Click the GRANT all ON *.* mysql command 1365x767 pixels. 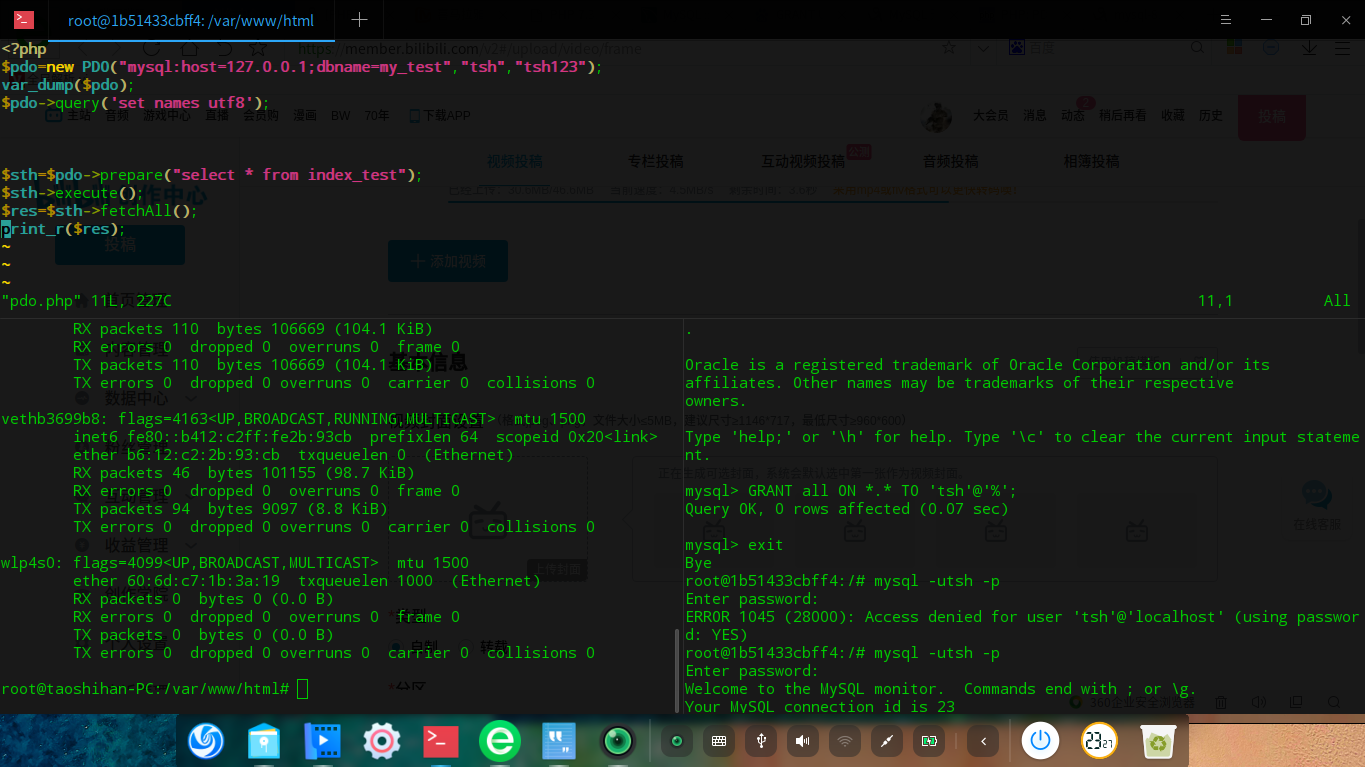click(x=851, y=491)
